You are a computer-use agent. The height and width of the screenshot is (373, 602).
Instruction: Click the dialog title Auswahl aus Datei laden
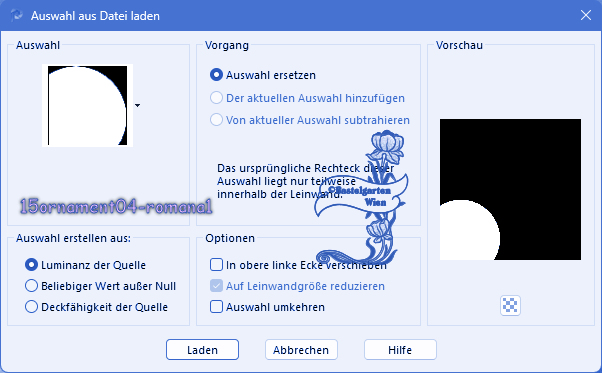95,16
